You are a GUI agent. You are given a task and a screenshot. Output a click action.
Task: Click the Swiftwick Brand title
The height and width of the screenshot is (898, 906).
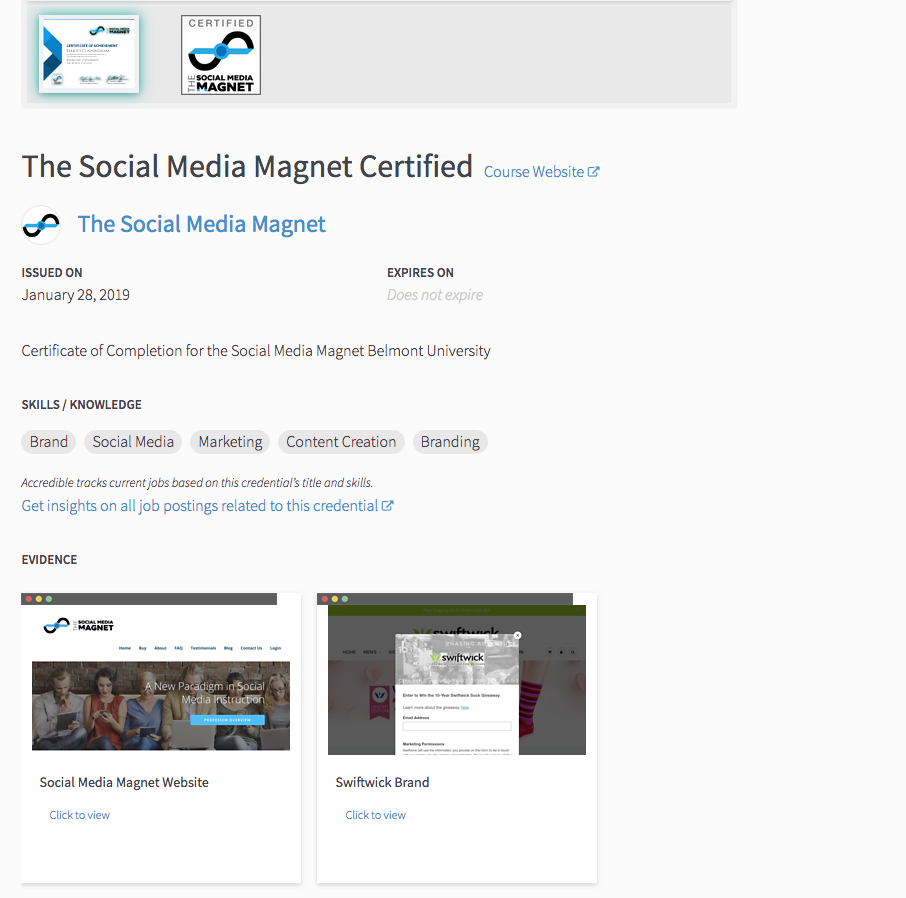pyautogui.click(x=383, y=782)
